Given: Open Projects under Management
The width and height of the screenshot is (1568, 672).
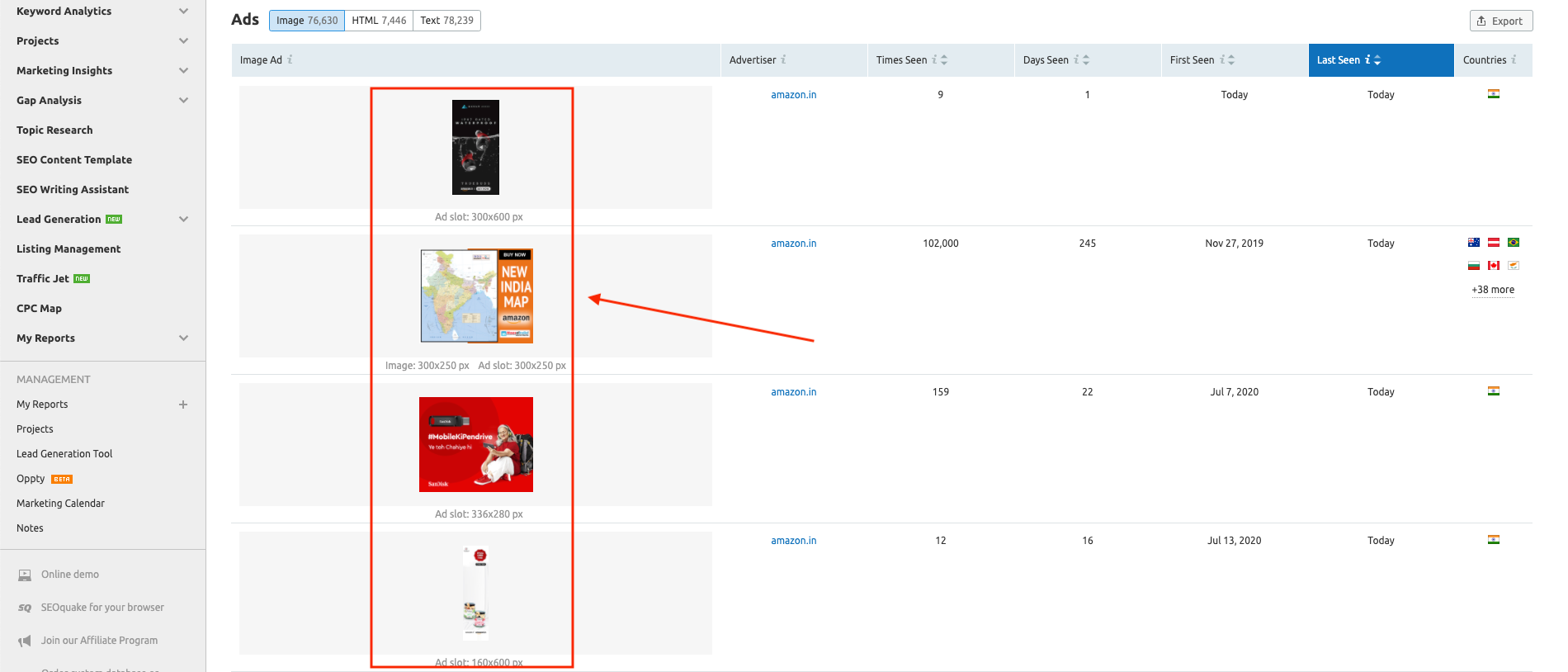Looking at the screenshot, I should tap(35, 429).
